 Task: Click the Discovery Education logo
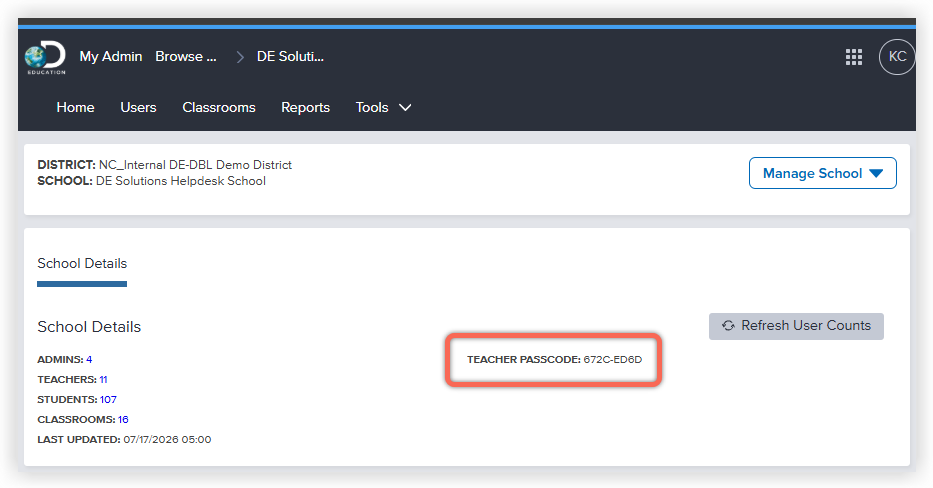(45, 57)
